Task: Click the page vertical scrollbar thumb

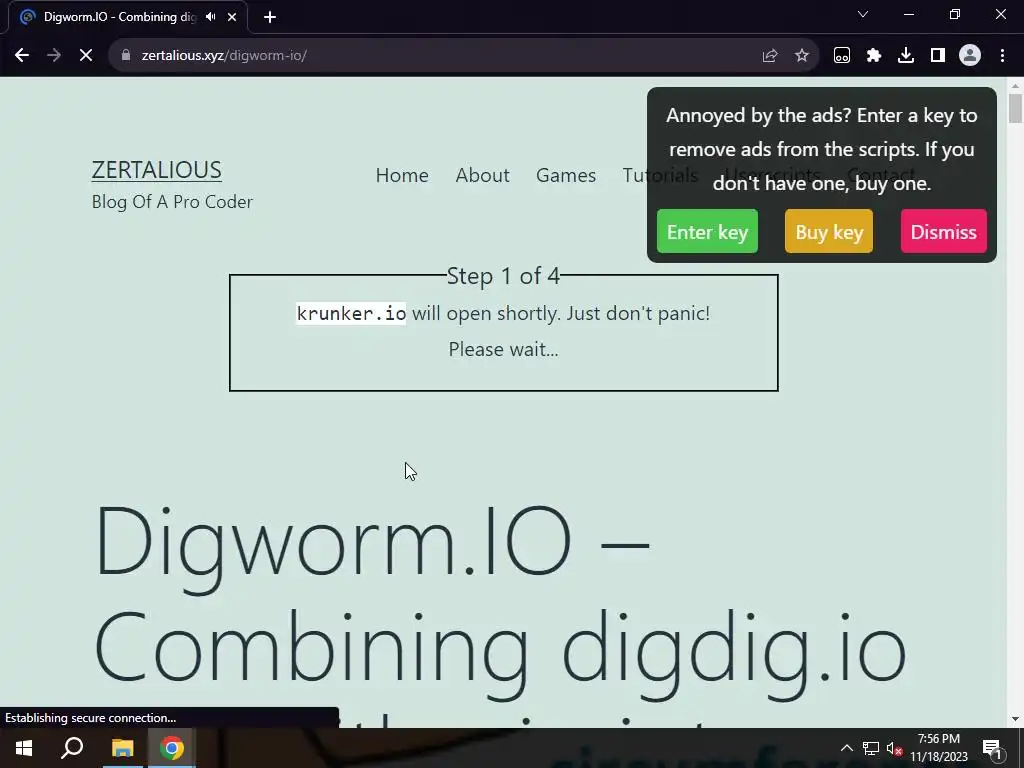Action: [1015, 108]
